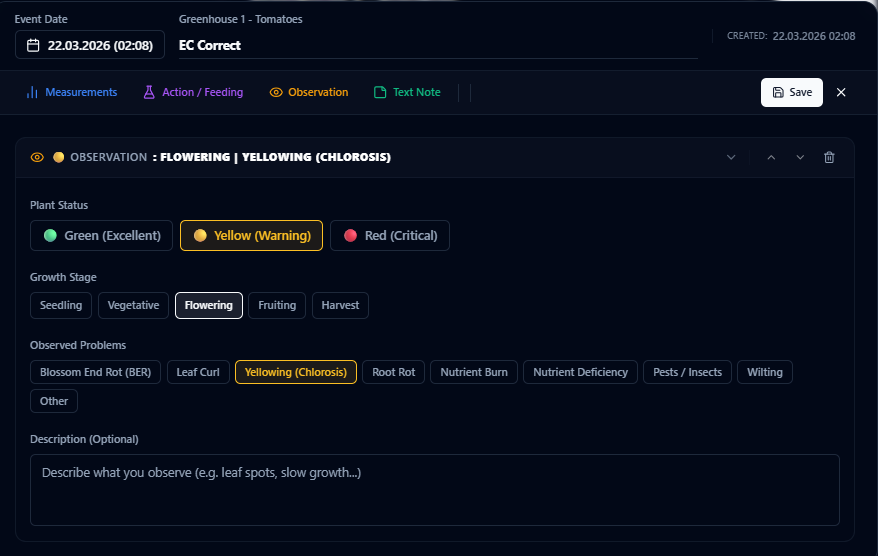Viewport: 878px width, 556px height.
Task: Click yellow status dot in observation header
Action: tap(58, 157)
